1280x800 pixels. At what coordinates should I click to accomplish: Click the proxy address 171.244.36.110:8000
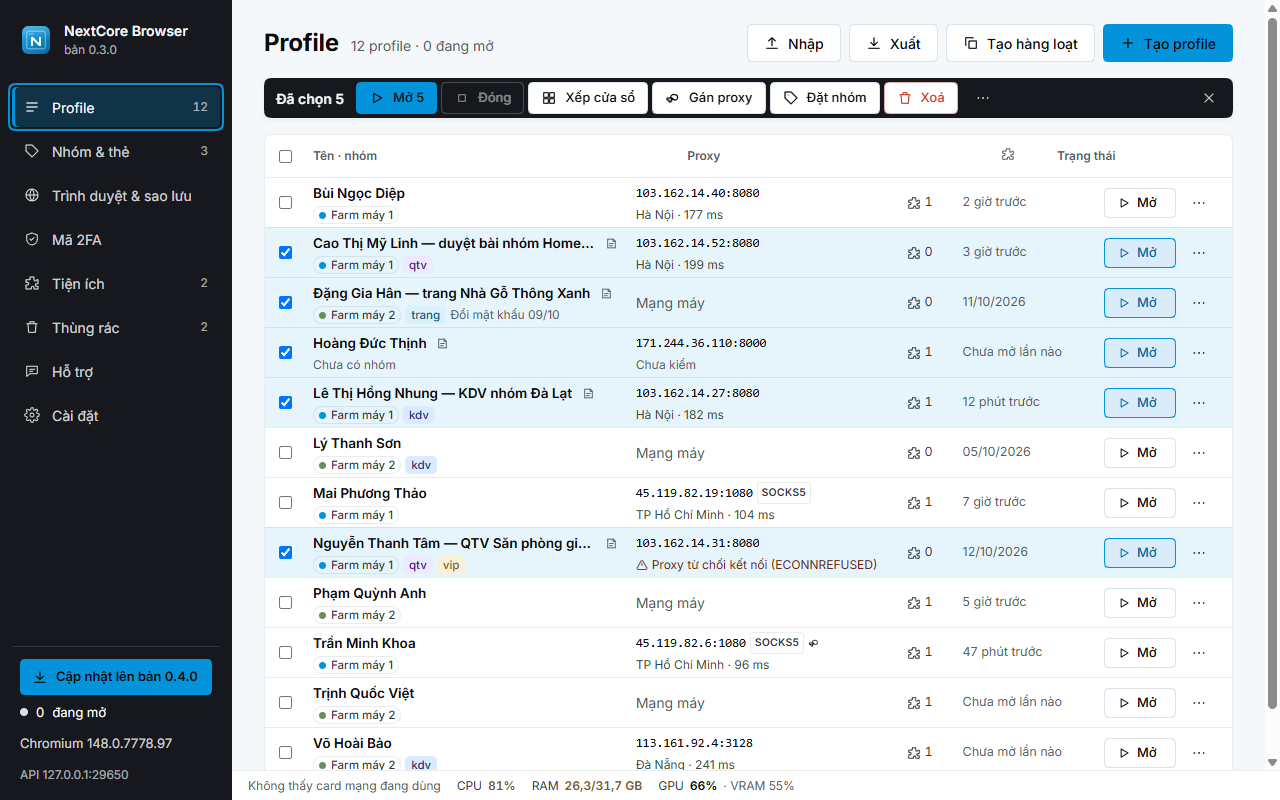pyautogui.click(x=701, y=343)
